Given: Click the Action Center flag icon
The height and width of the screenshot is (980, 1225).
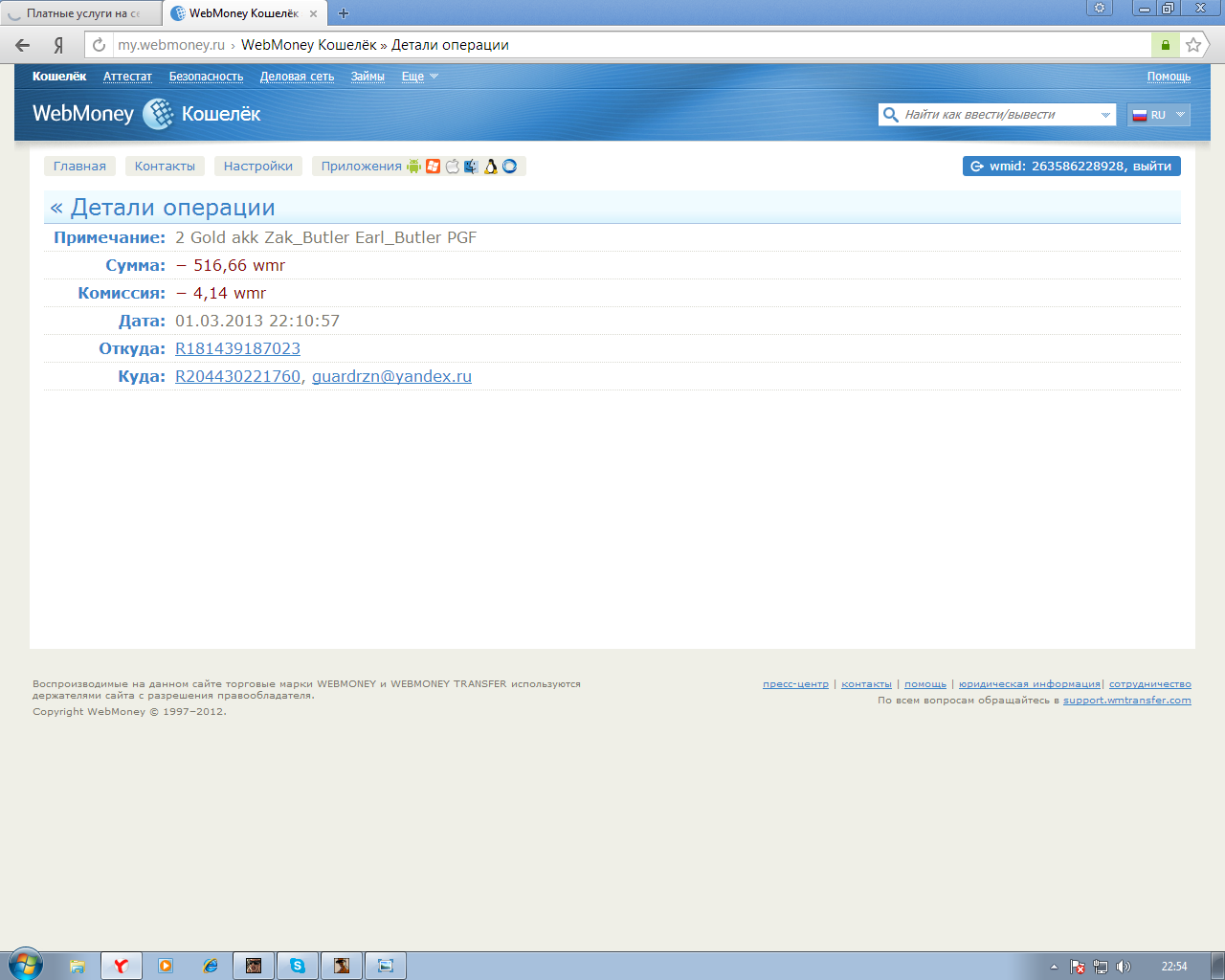Looking at the screenshot, I should [x=1078, y=967].
